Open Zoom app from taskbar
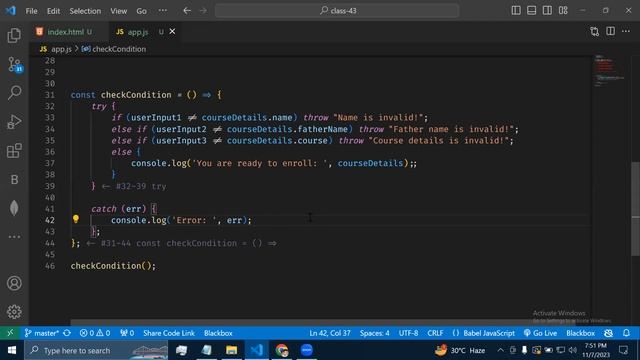 (x=307, y=350)
